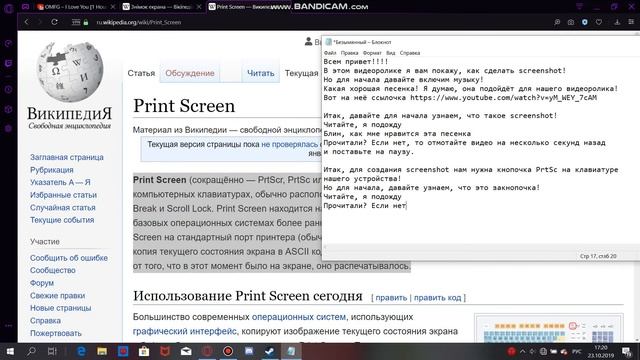Click Notepad status text Стр 17, стлб 20
The height and width of the screenshot is (360, 640).
coord(598,256)
